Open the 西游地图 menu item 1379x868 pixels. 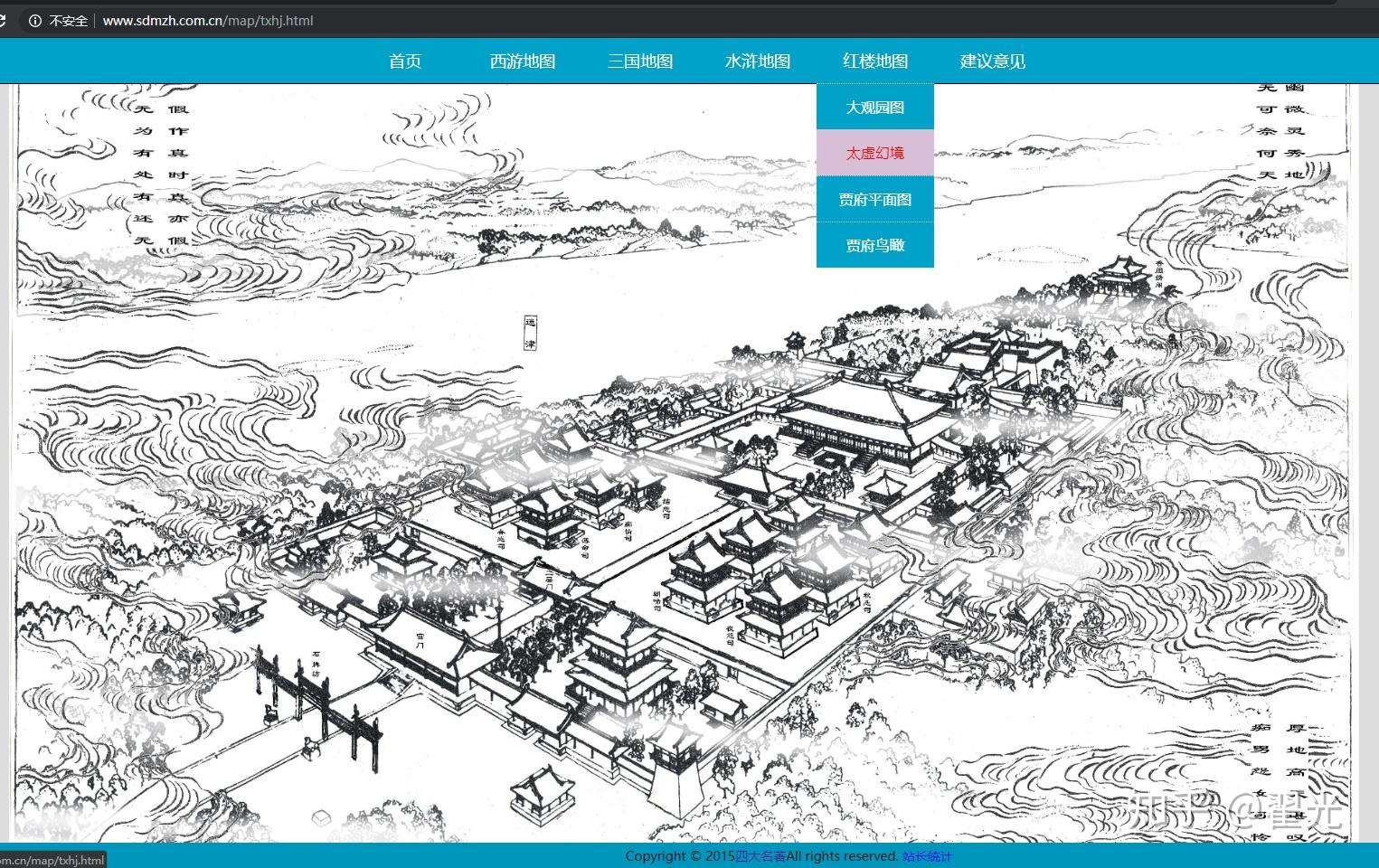(x=523, y=61)
